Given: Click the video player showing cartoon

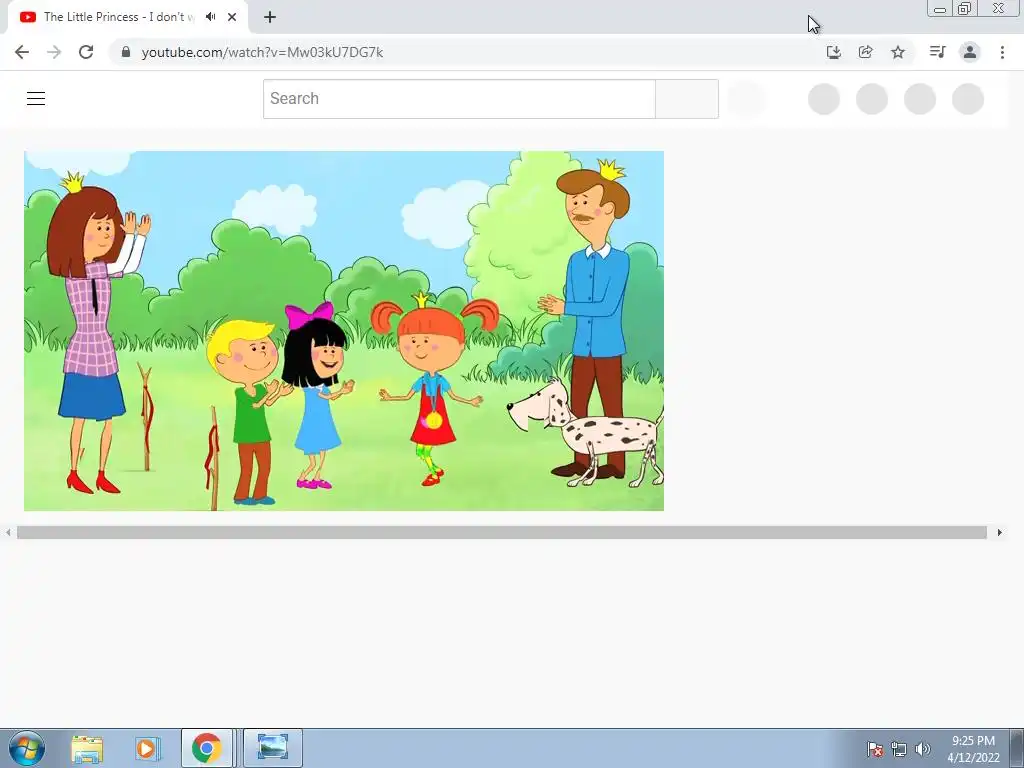Looking at the screenshot, I should tap(344, 330).
